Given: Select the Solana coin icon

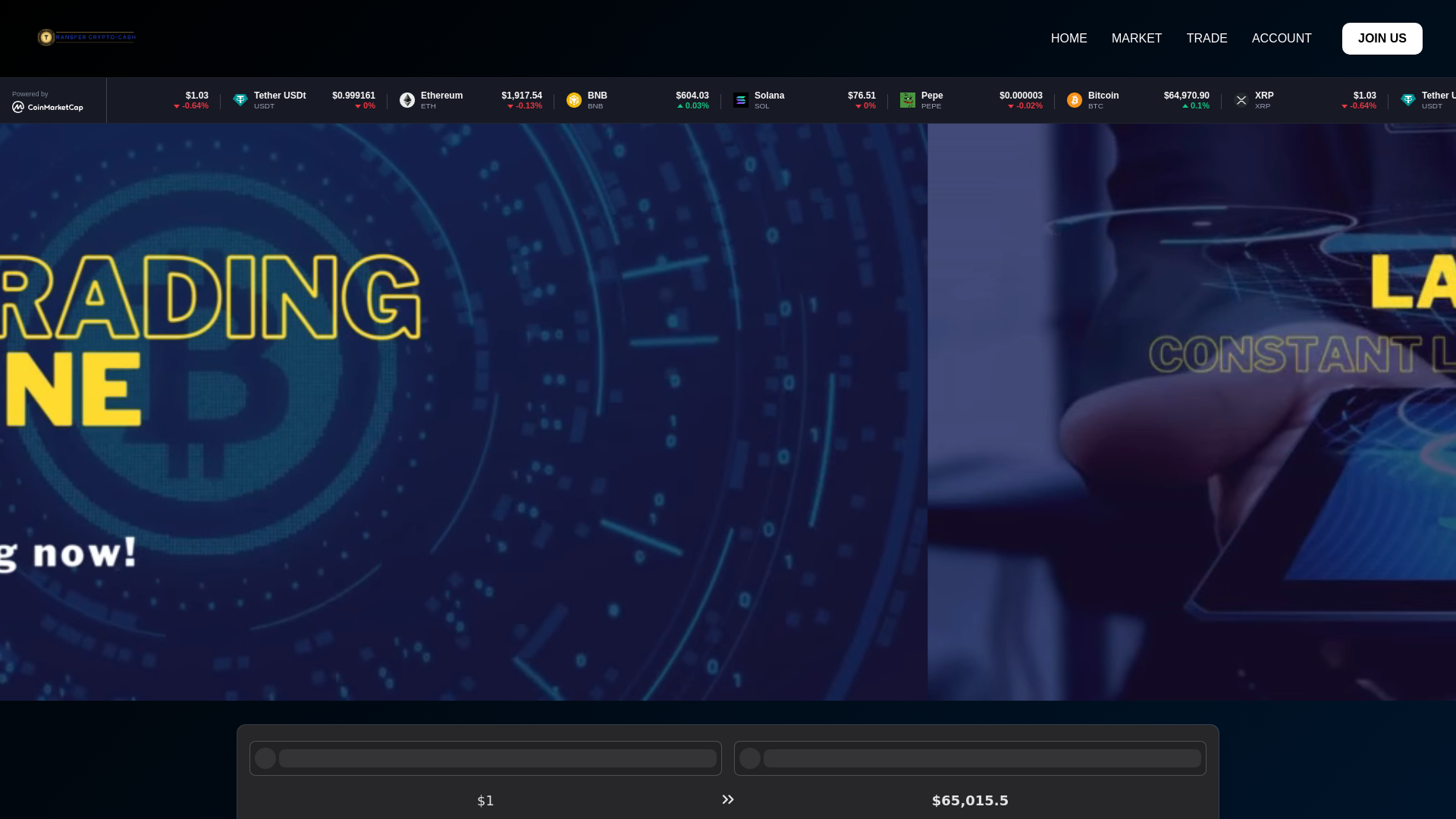Looking at the screenshot, I should [741, 100].
